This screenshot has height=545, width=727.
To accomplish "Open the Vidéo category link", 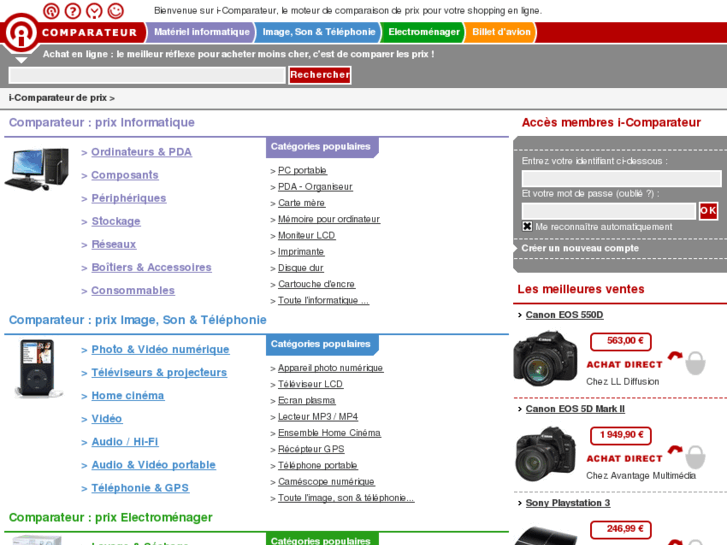I will pos(107,419).
